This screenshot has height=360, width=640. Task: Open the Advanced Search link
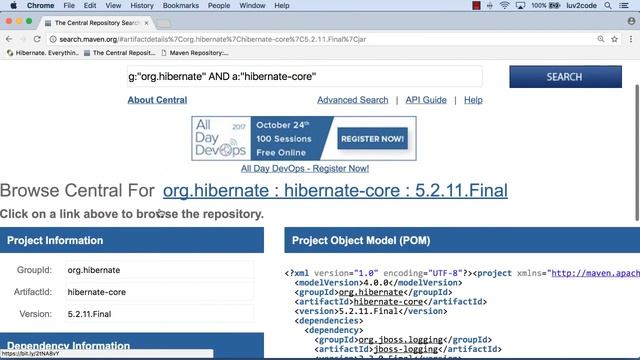[x=353, y=100]
